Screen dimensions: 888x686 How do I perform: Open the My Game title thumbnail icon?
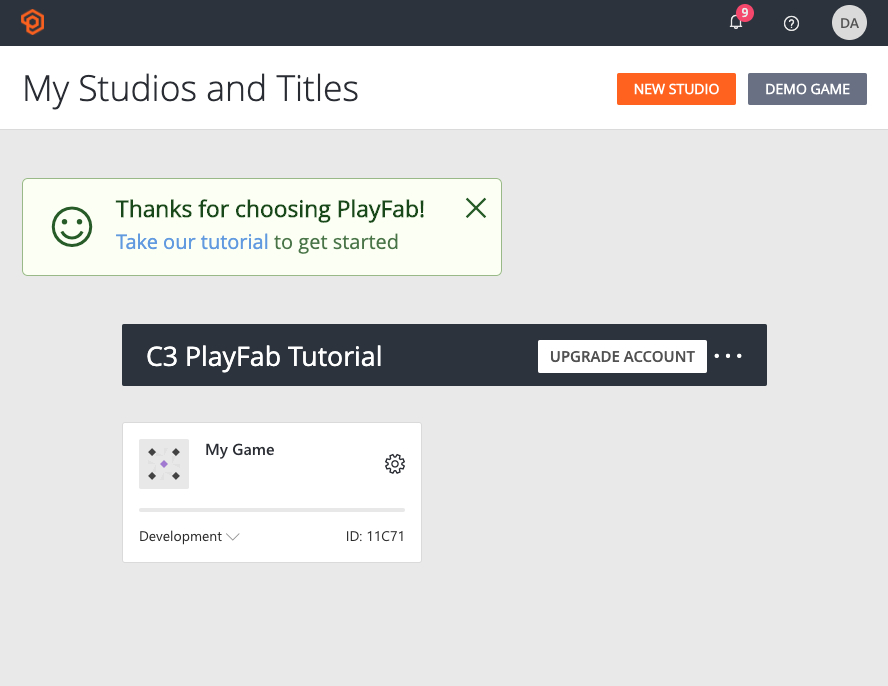point(164,464)
